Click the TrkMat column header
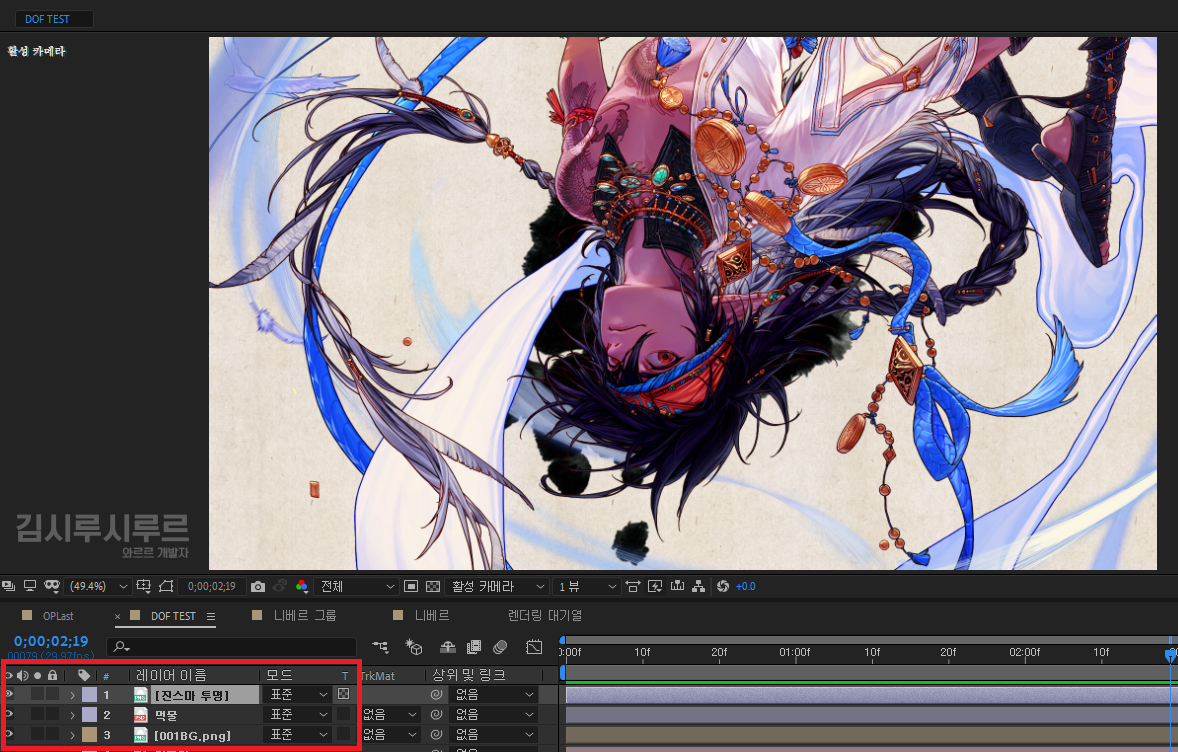Viewport: 1178px width, 752px height. pos(378,676)
